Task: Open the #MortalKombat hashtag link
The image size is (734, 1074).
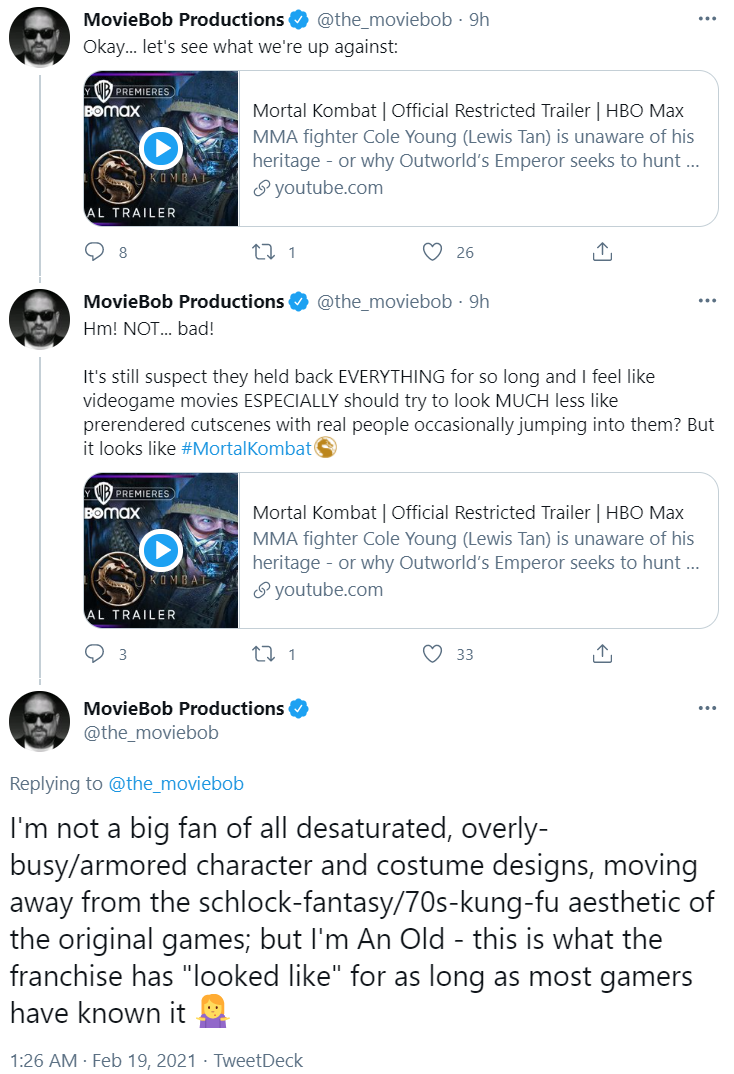Action: coord(246,449)
